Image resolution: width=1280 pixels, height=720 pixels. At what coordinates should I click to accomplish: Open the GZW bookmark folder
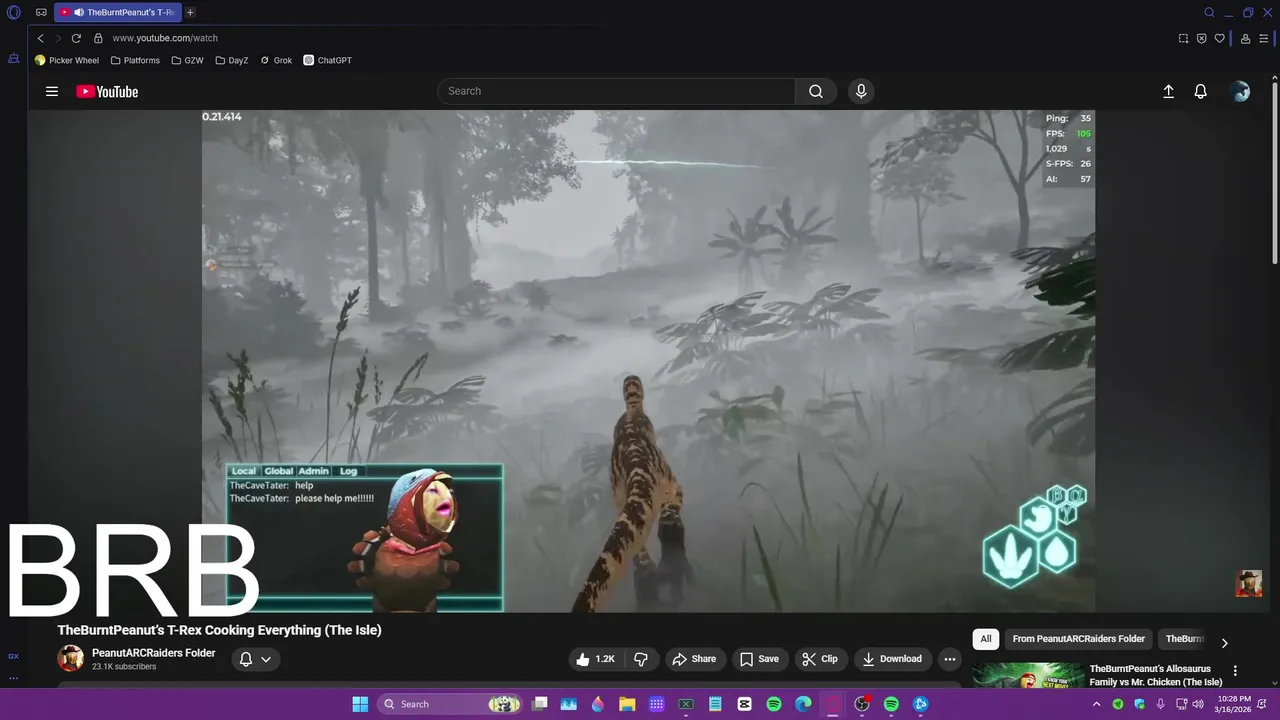(x=188, y=60)
